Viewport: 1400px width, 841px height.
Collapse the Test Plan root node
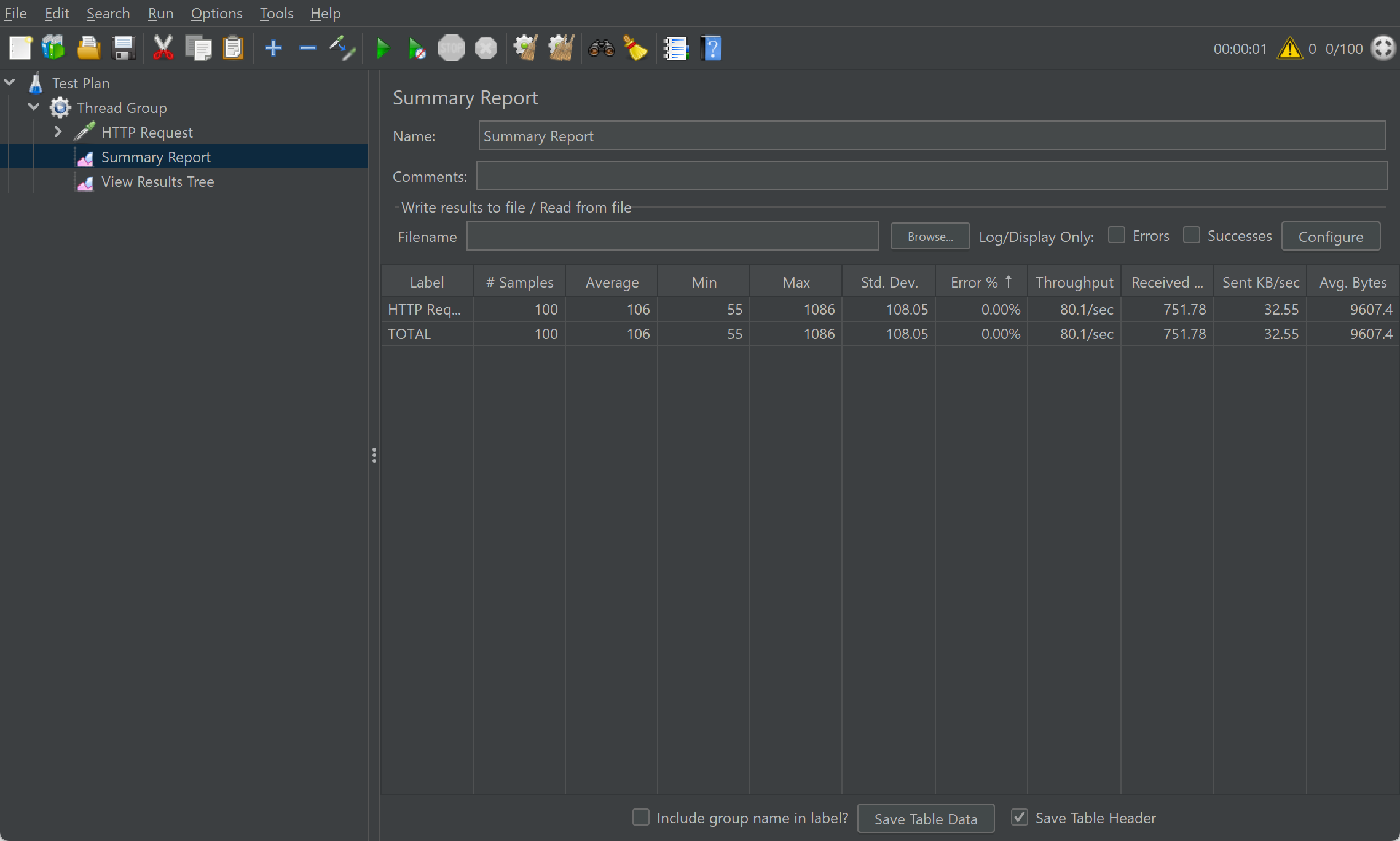point(9,82)
